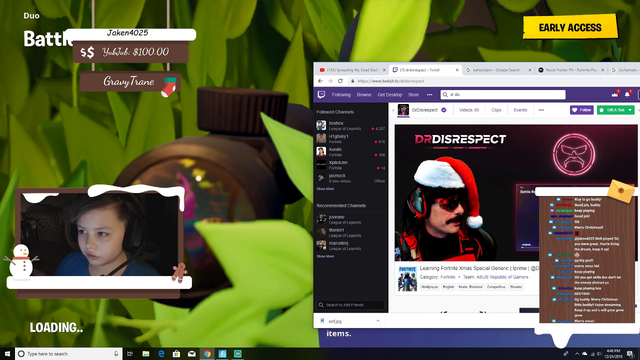Click the Multiplayer tag

coord(429,287)
